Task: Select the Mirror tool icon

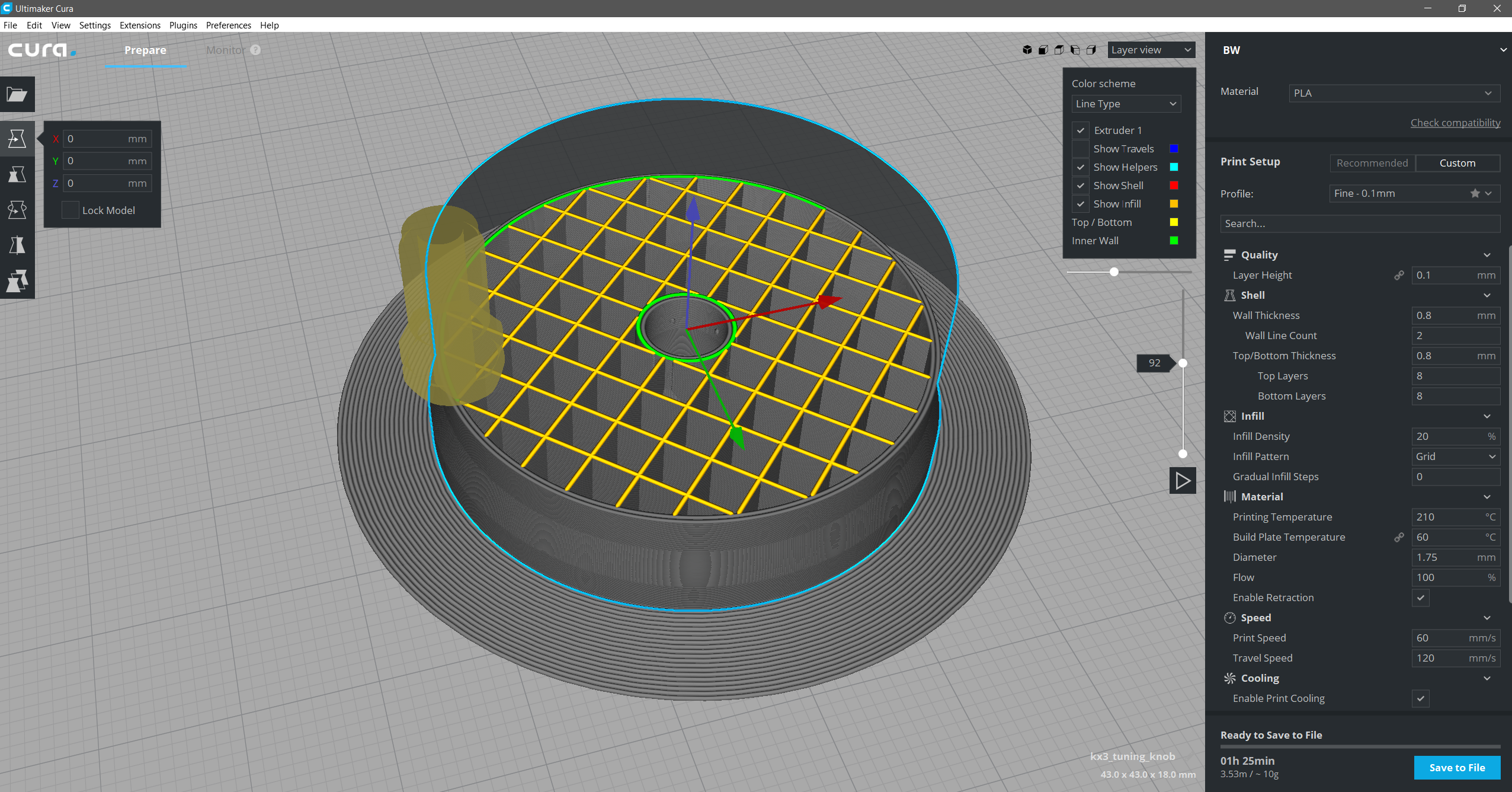Action: (x=17, y=245)
